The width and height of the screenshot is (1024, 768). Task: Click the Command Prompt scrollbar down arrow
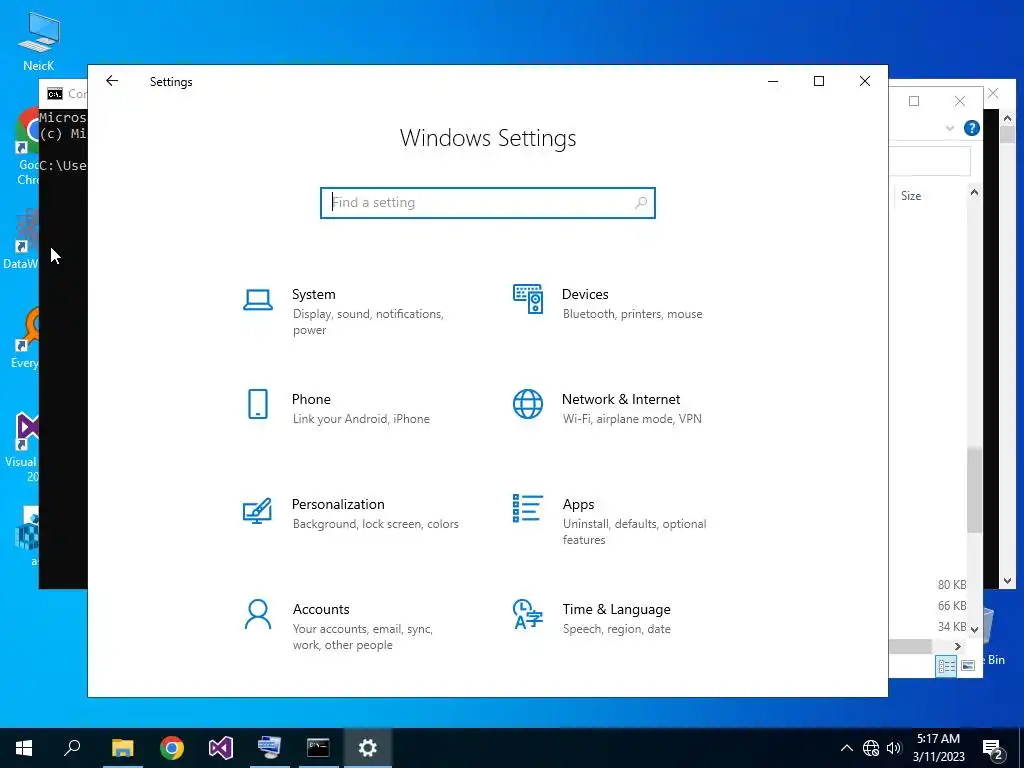coord(1007,581)
